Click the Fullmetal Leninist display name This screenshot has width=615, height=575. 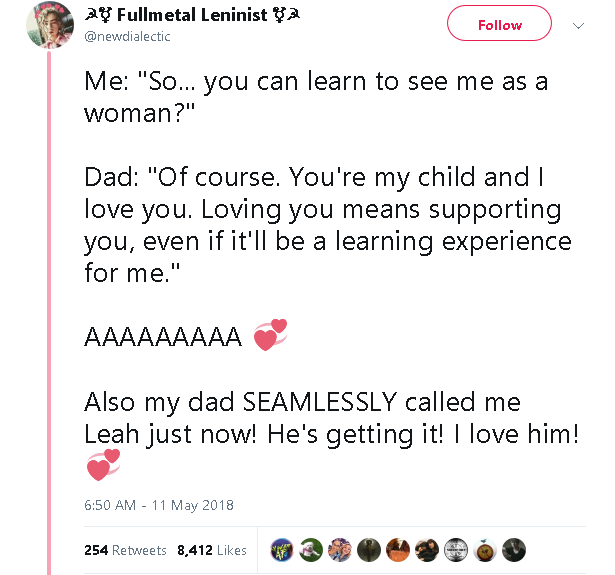pyautogui.click(x=192, y=15)
